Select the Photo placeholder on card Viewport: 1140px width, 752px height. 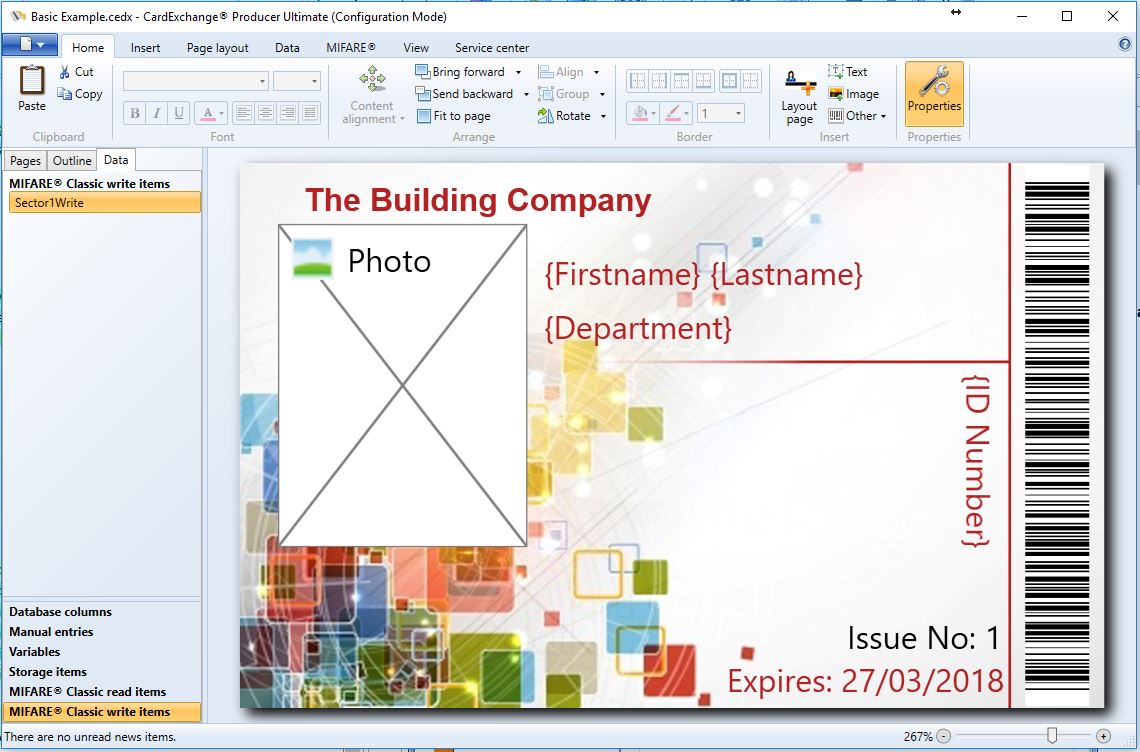coord(403,385)
